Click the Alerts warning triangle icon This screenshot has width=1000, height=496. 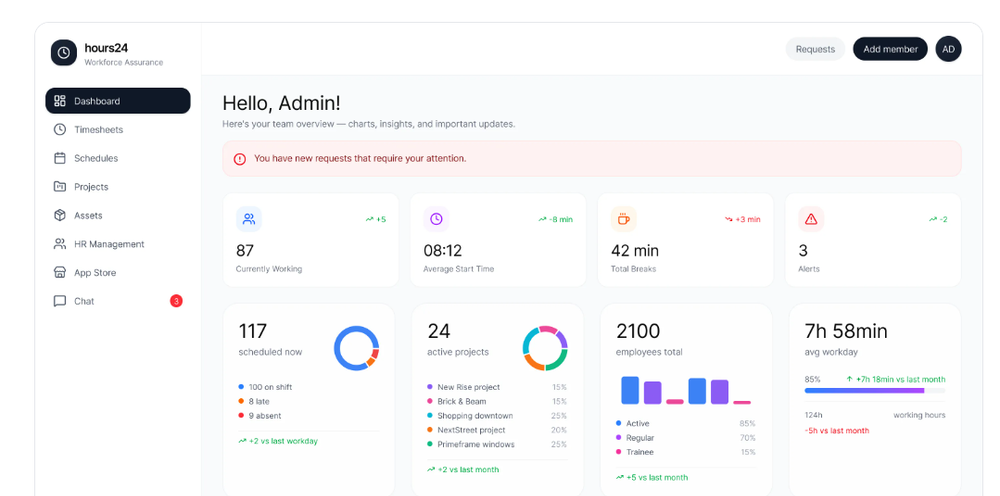click(x=811, y=219)
